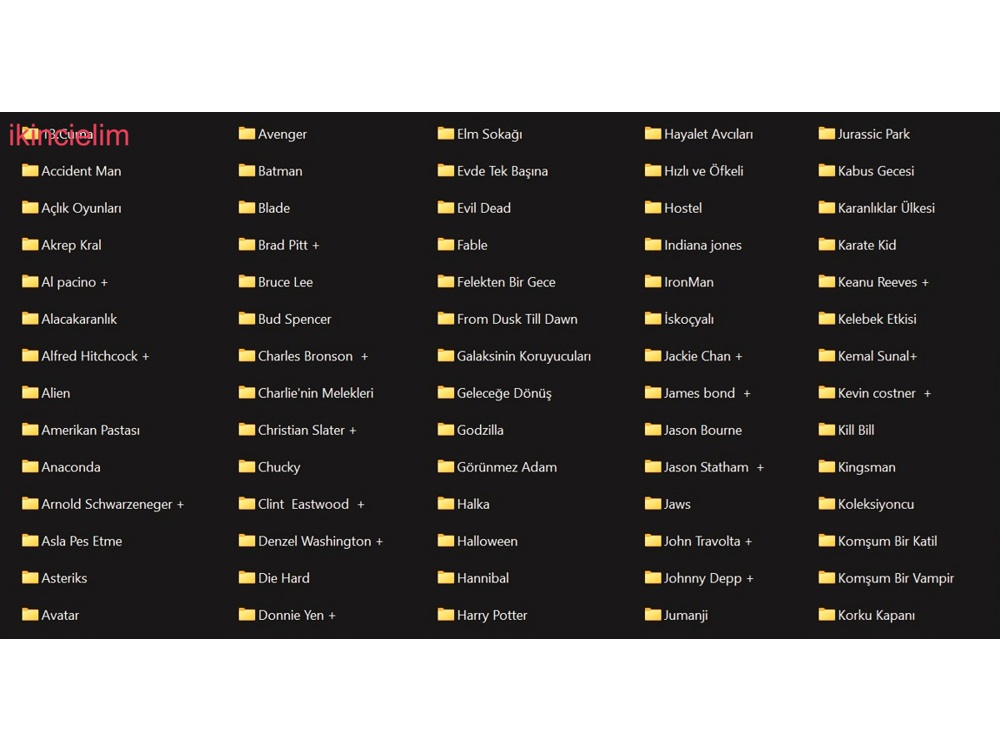This screenshot has height=750, width=1000.
Task: Open the Batman folder
Action: [279, 171]
